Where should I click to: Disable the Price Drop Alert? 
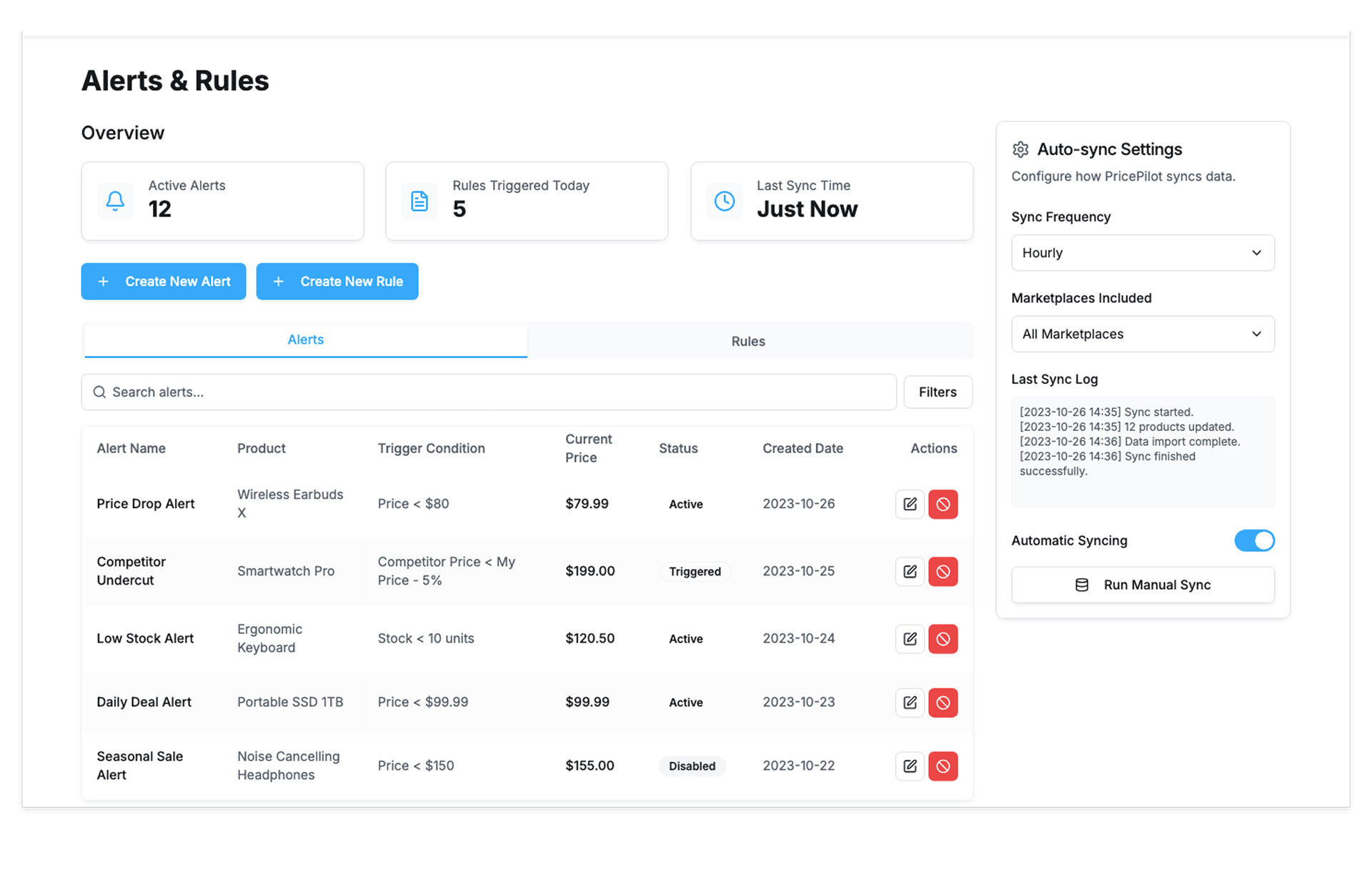[943, 504]
